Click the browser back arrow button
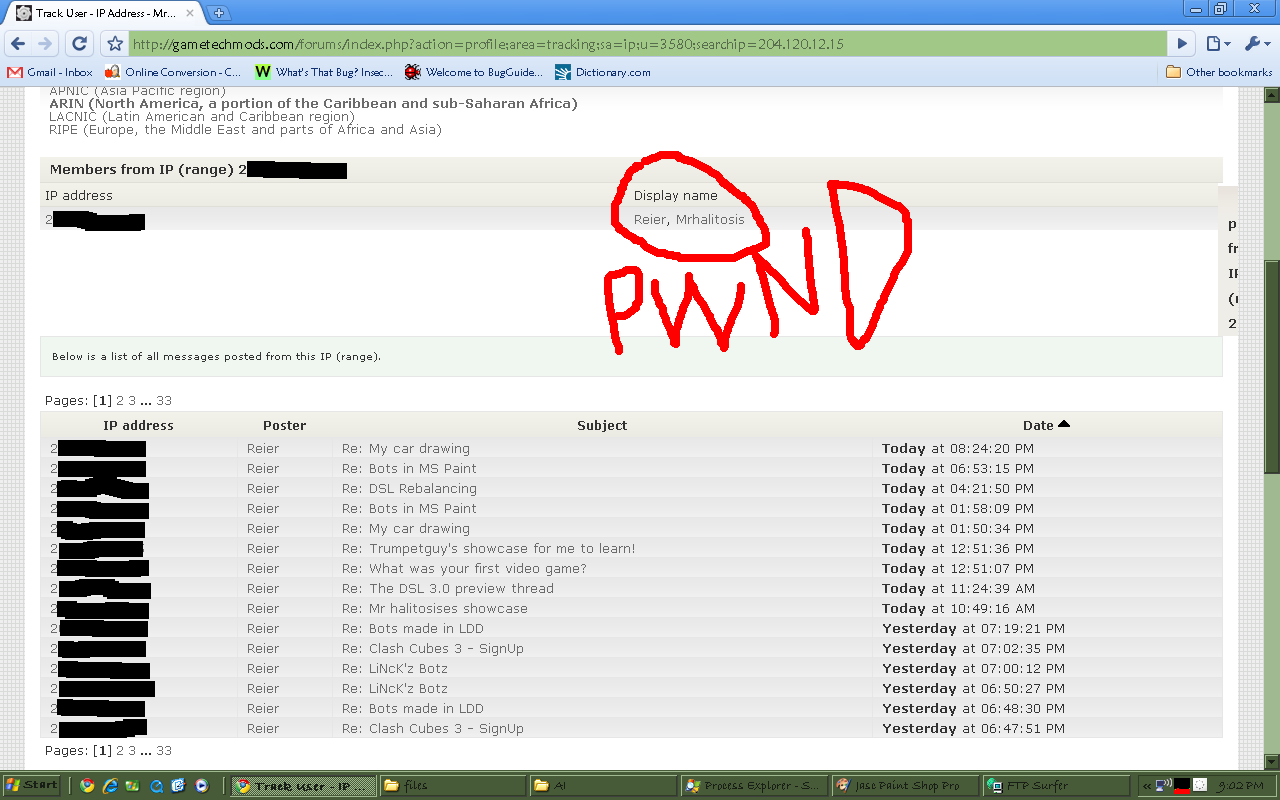Image resolution: width=1280 pixels, height=800 pixels. point(18,44)
